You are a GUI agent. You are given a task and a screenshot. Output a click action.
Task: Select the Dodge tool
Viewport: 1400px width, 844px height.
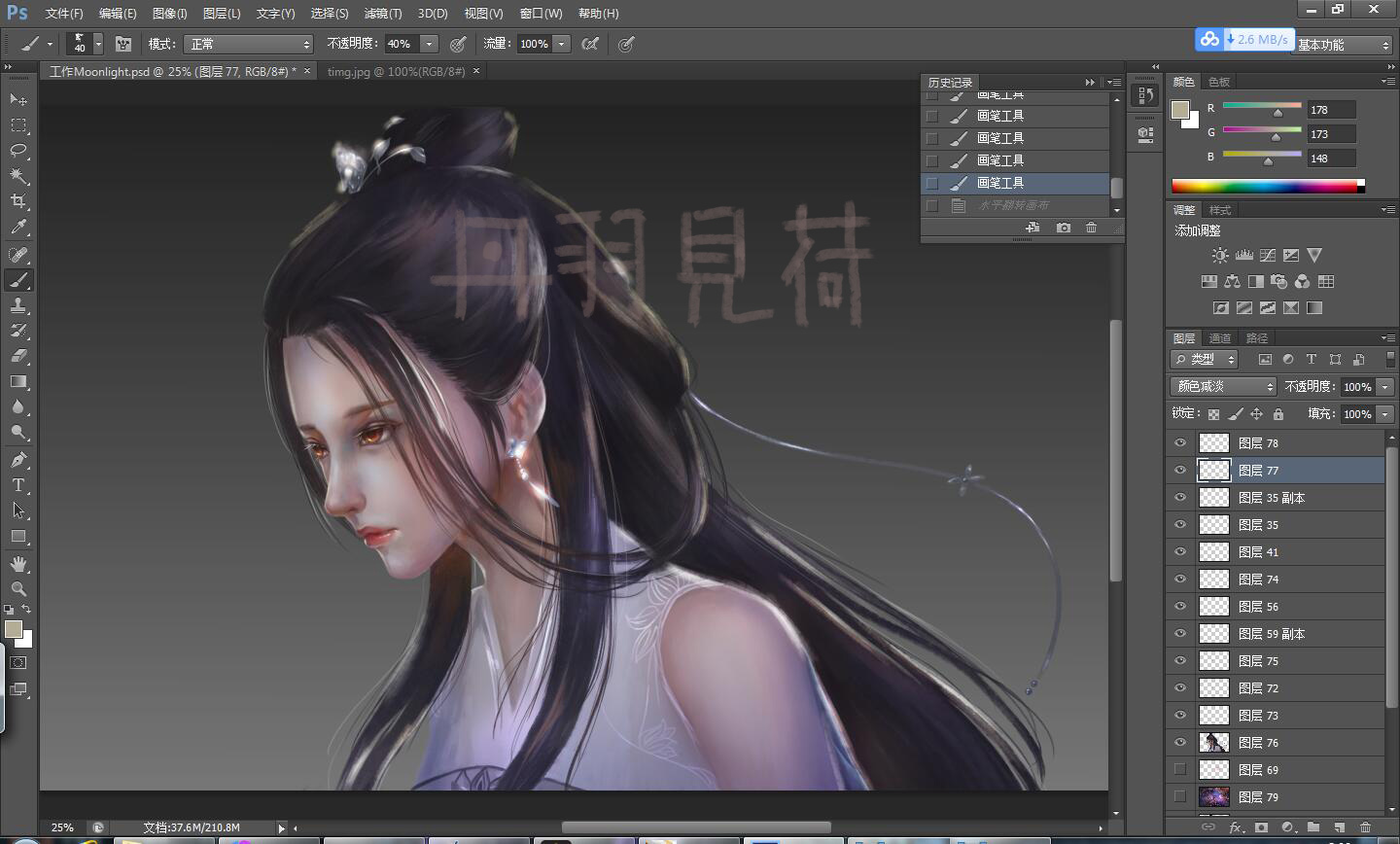point(18,433)
